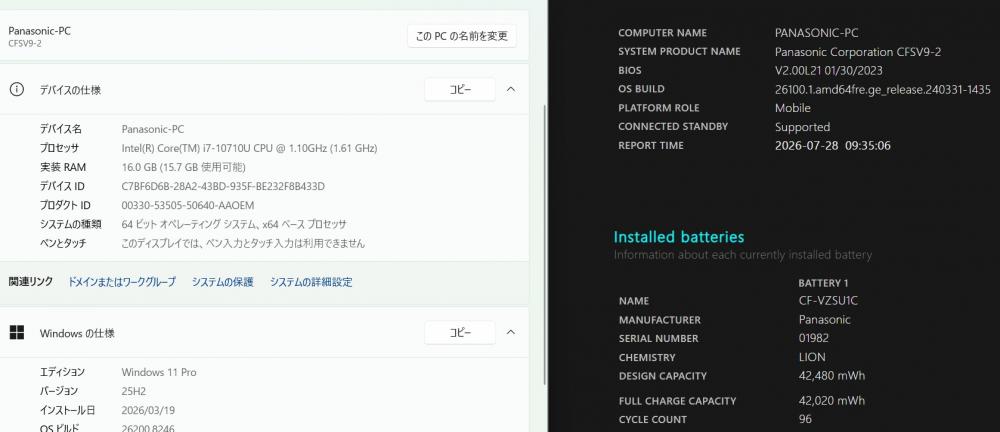Open the system protection link
Screen dimensions: 1000x432
[x=223, y=282]
